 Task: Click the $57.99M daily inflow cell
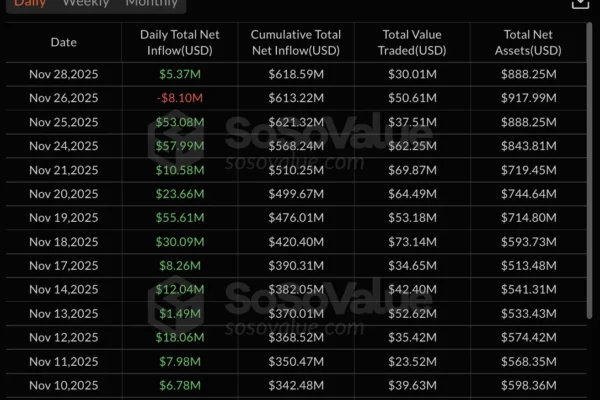click(x=180, y=147)
